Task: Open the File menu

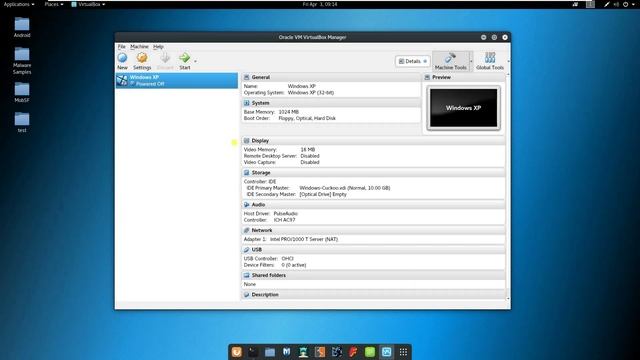Action: [x=122, y=47]
